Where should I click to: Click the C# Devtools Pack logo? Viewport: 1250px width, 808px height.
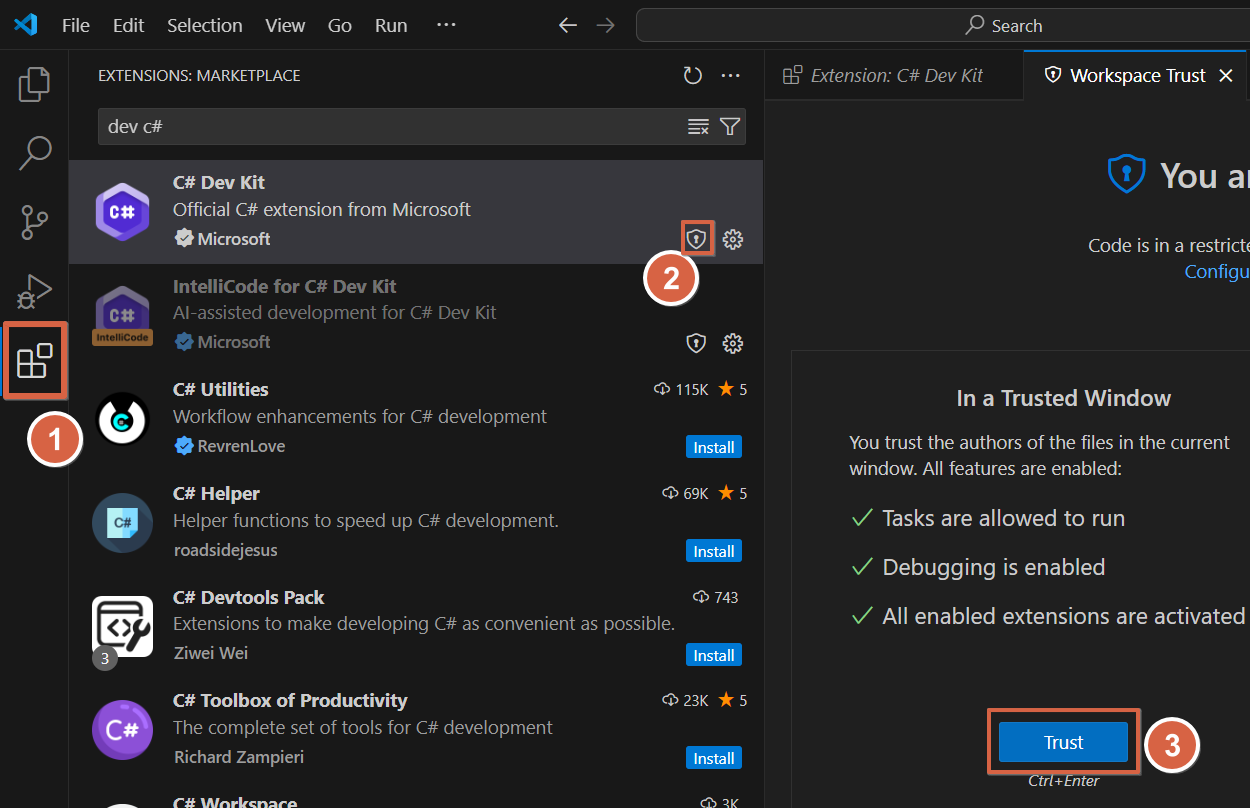tap(122, 626)
